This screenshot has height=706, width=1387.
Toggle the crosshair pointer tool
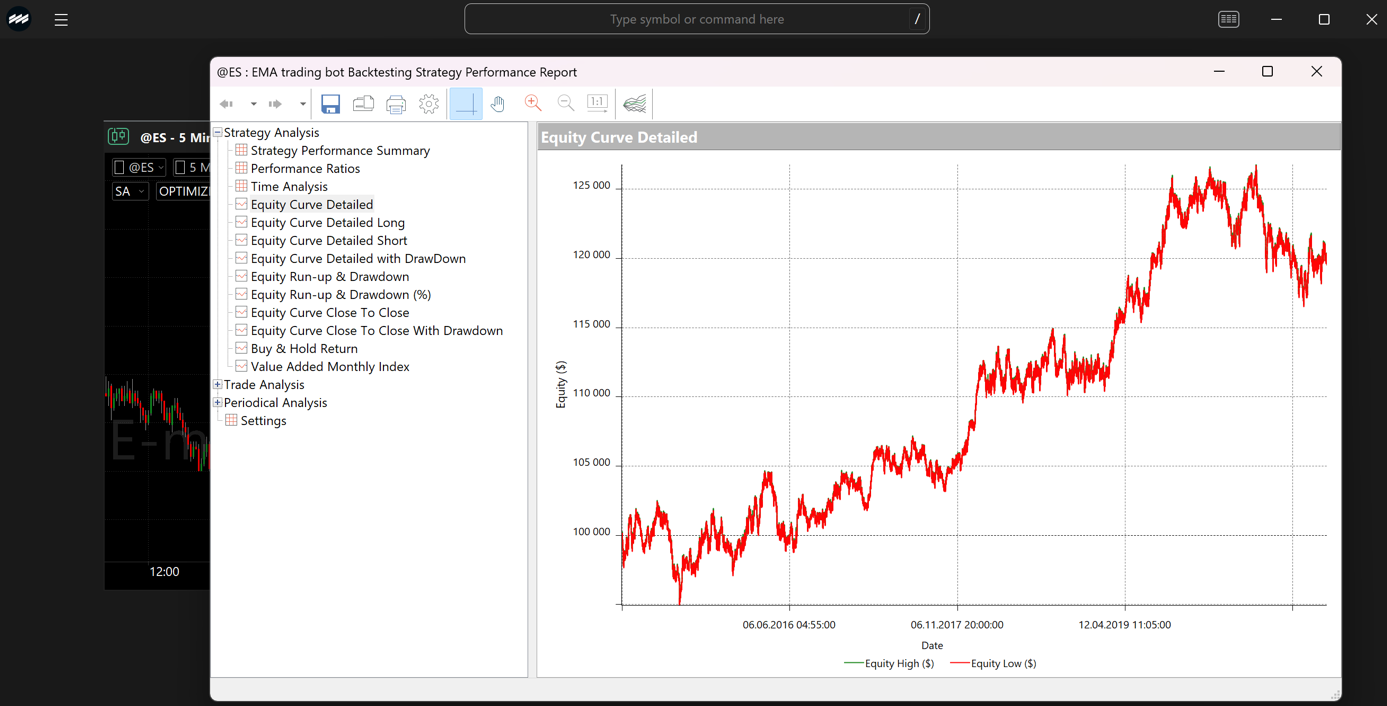pyautogui.click(x=466, y=103)
